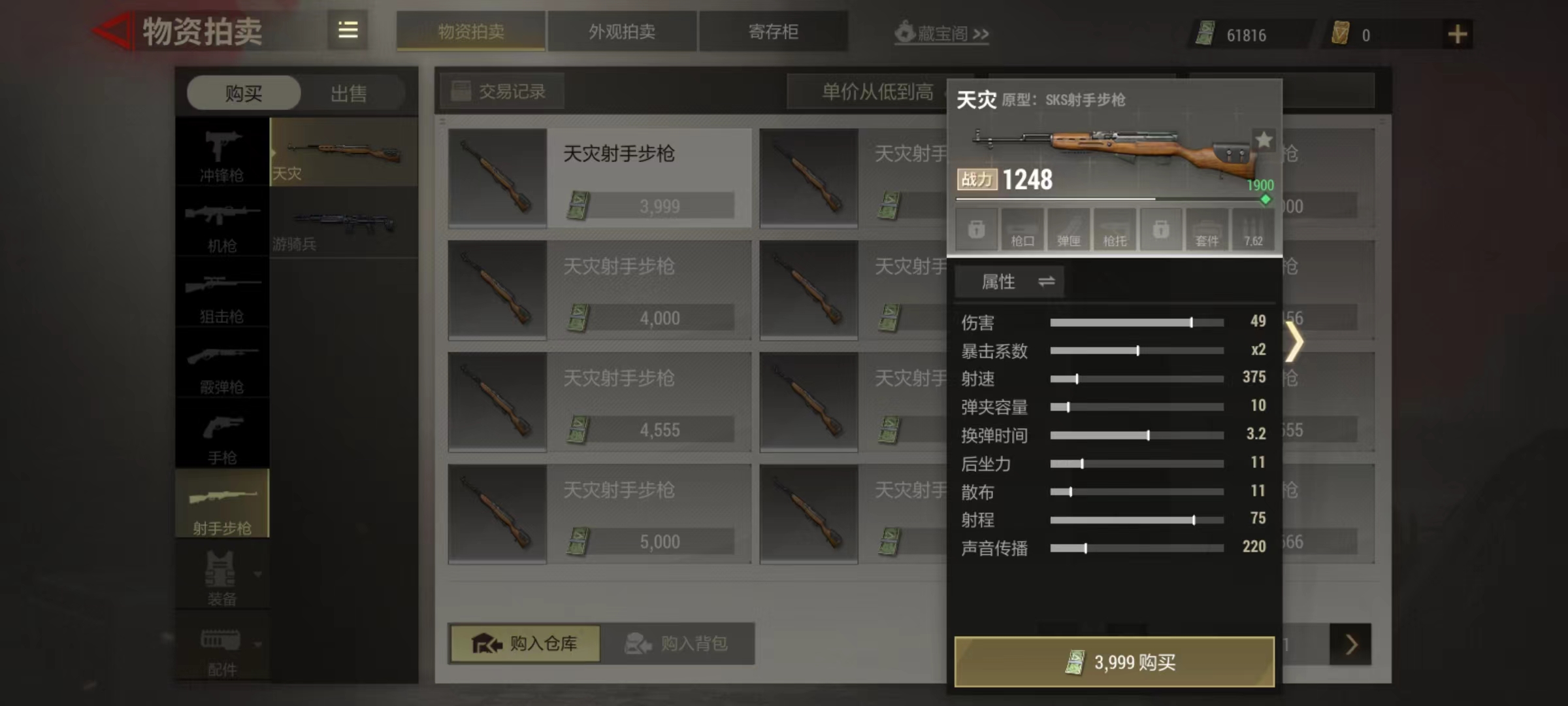Favorite the weapon with the star icon

click(1264, 140)
